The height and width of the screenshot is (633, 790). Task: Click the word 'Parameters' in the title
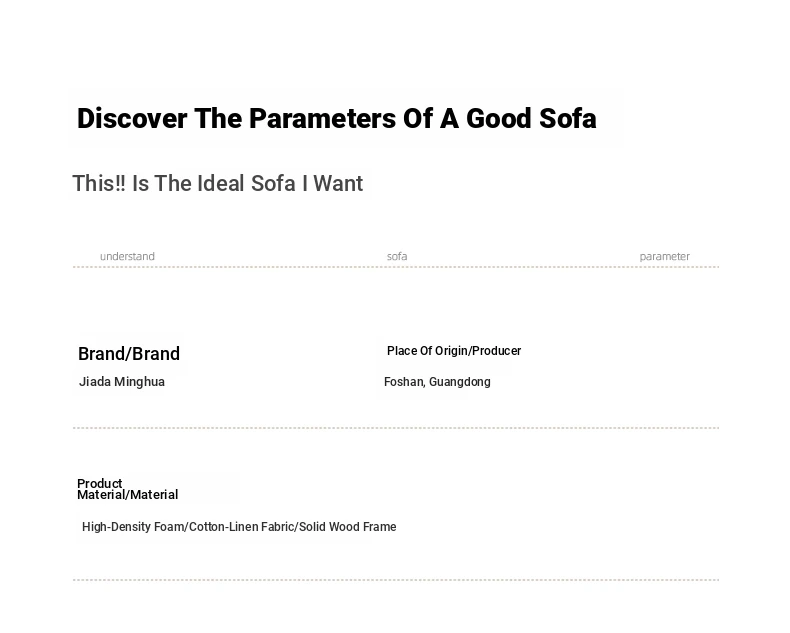click(322, 119)
